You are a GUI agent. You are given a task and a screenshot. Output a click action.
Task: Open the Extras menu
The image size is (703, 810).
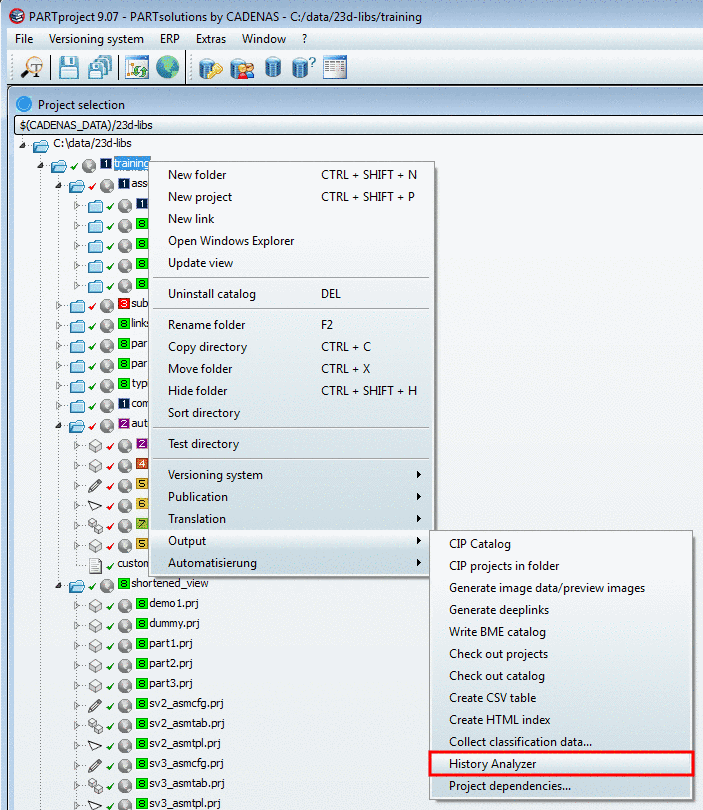click(x=211, y=39)
